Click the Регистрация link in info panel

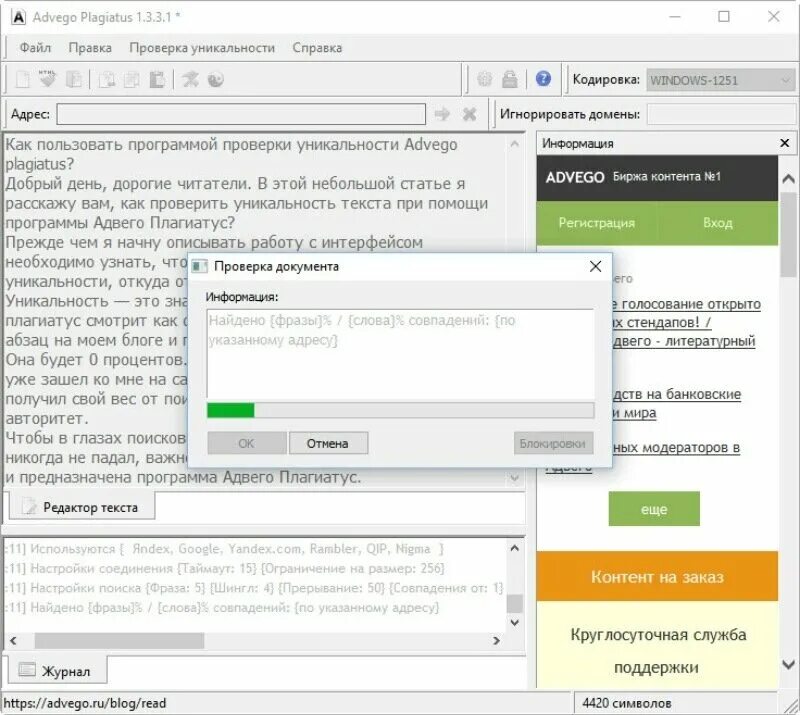(596, 223)
